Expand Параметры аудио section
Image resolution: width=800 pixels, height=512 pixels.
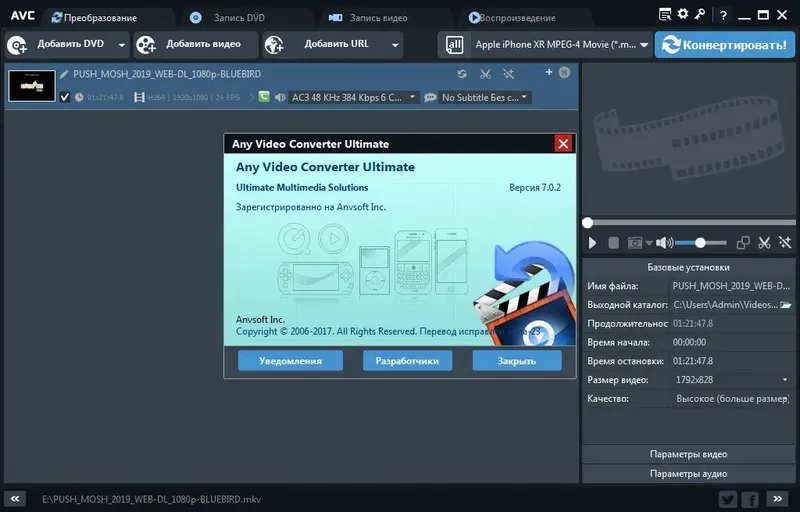[688, 474]
